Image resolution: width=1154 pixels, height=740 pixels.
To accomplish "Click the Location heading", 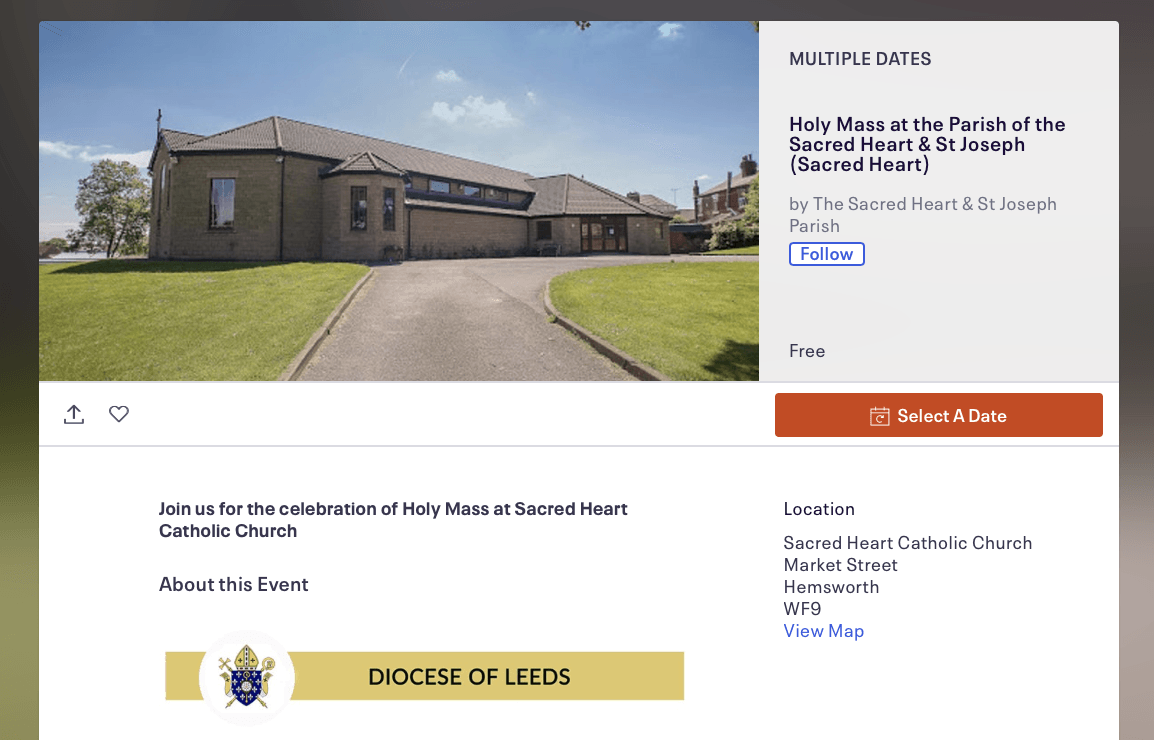I will pos(819,509).
